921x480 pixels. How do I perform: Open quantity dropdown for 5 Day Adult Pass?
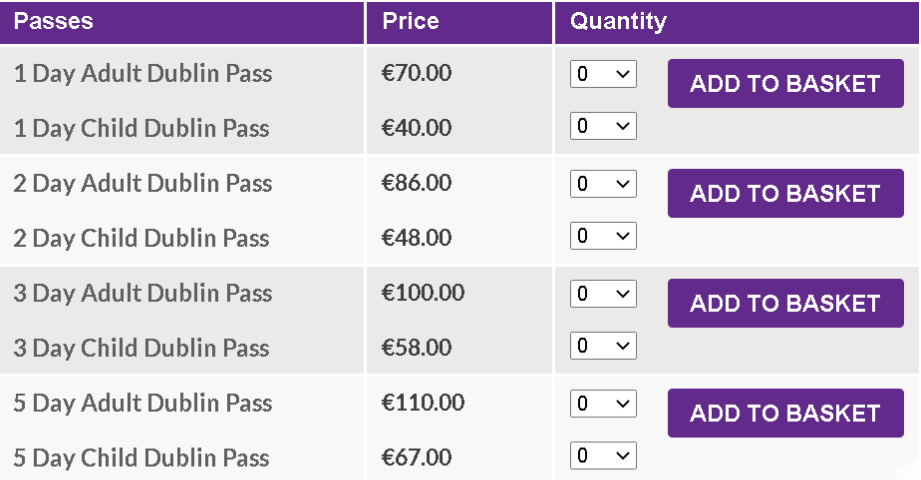pyautogui.click(x=603, y=404)
